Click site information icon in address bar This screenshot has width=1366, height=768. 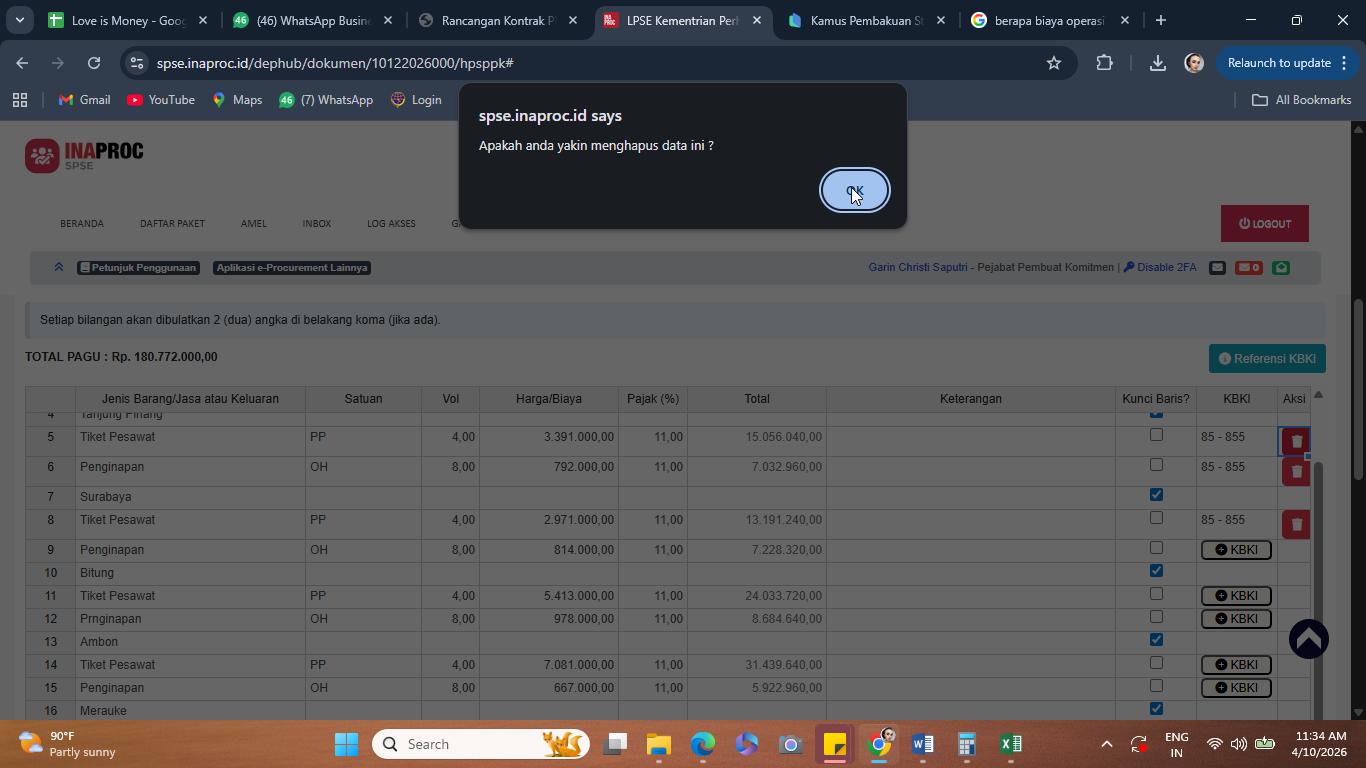(138, 63)
